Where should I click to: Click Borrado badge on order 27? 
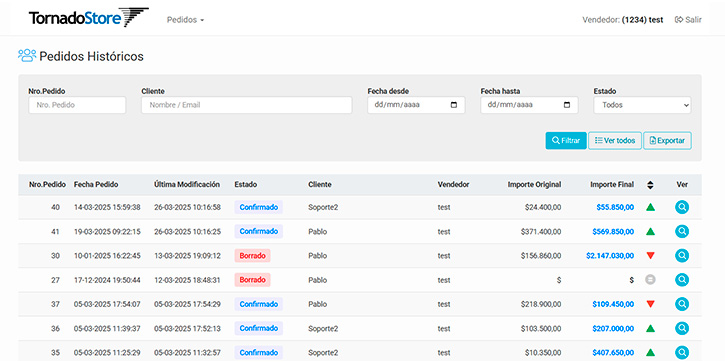pyautogui.click(x=252, y=280)
